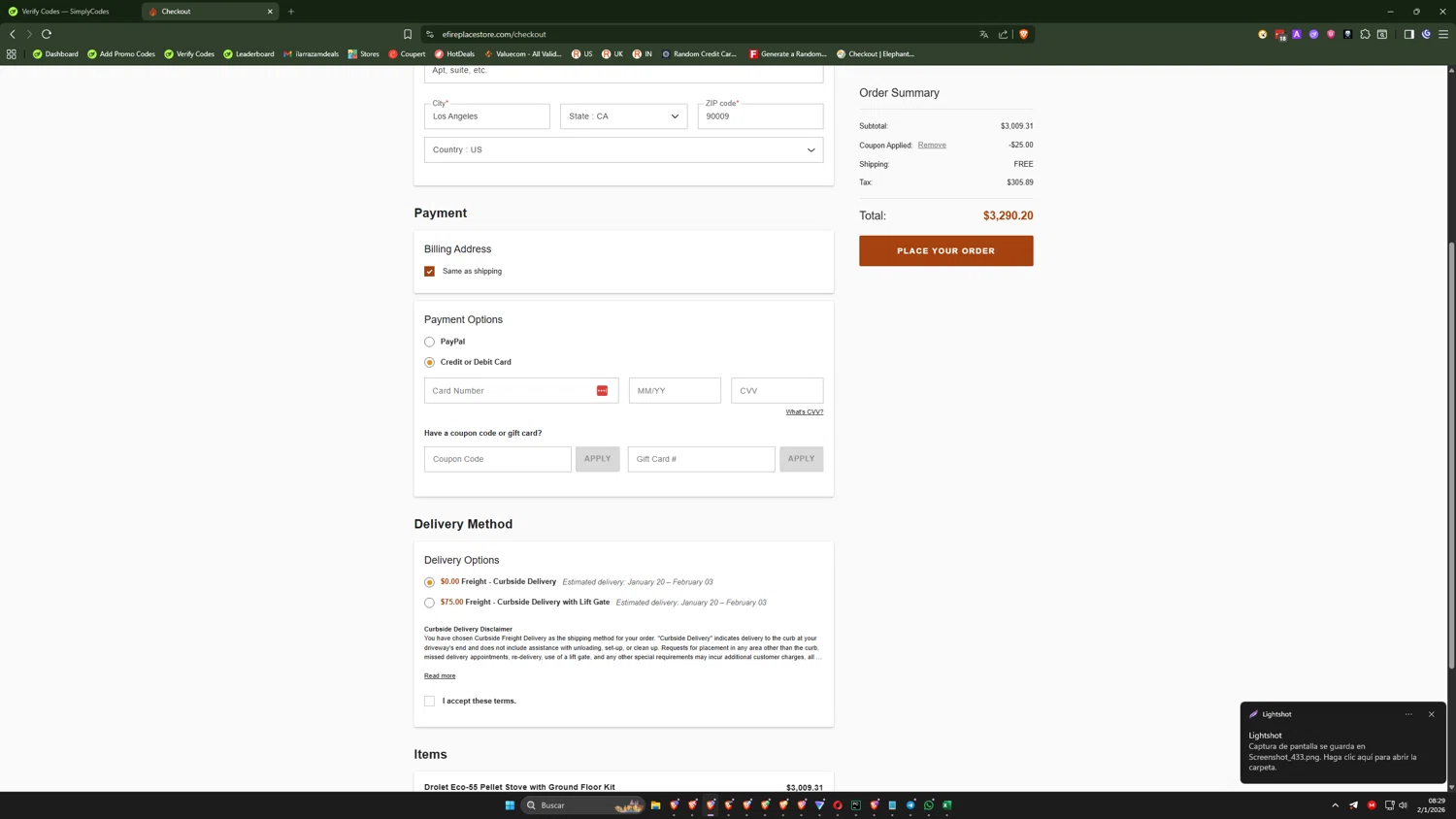
Task: Open the Stores bookmark
Action: 363,54
